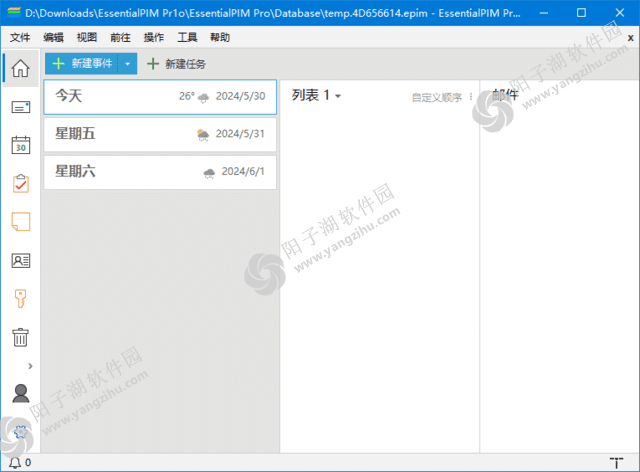Click the 新建事件 button
This screenshot has height=472, width=640.
tap(82, 64)
